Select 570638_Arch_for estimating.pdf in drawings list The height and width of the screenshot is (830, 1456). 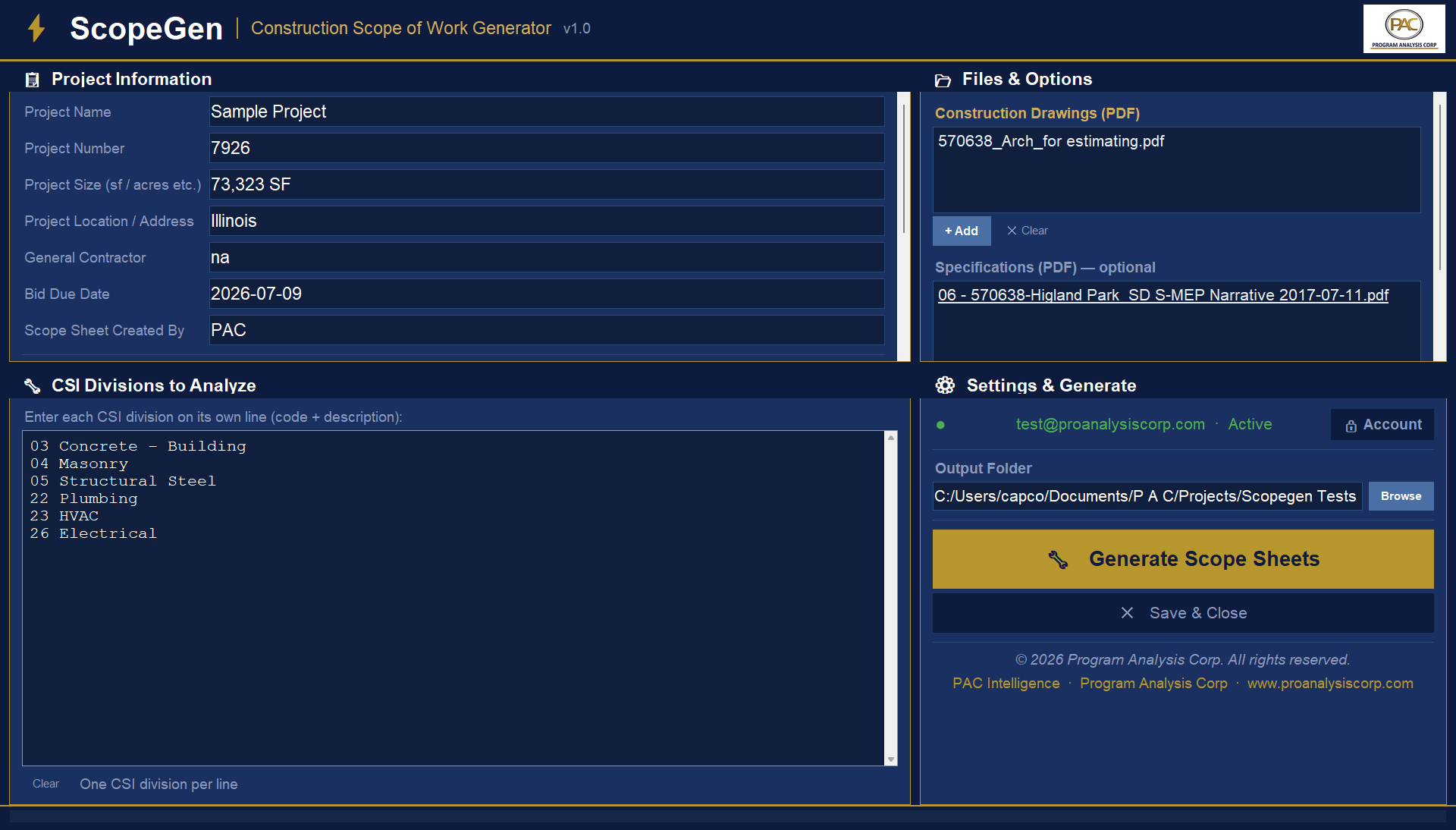click(x=1050, y=141)
